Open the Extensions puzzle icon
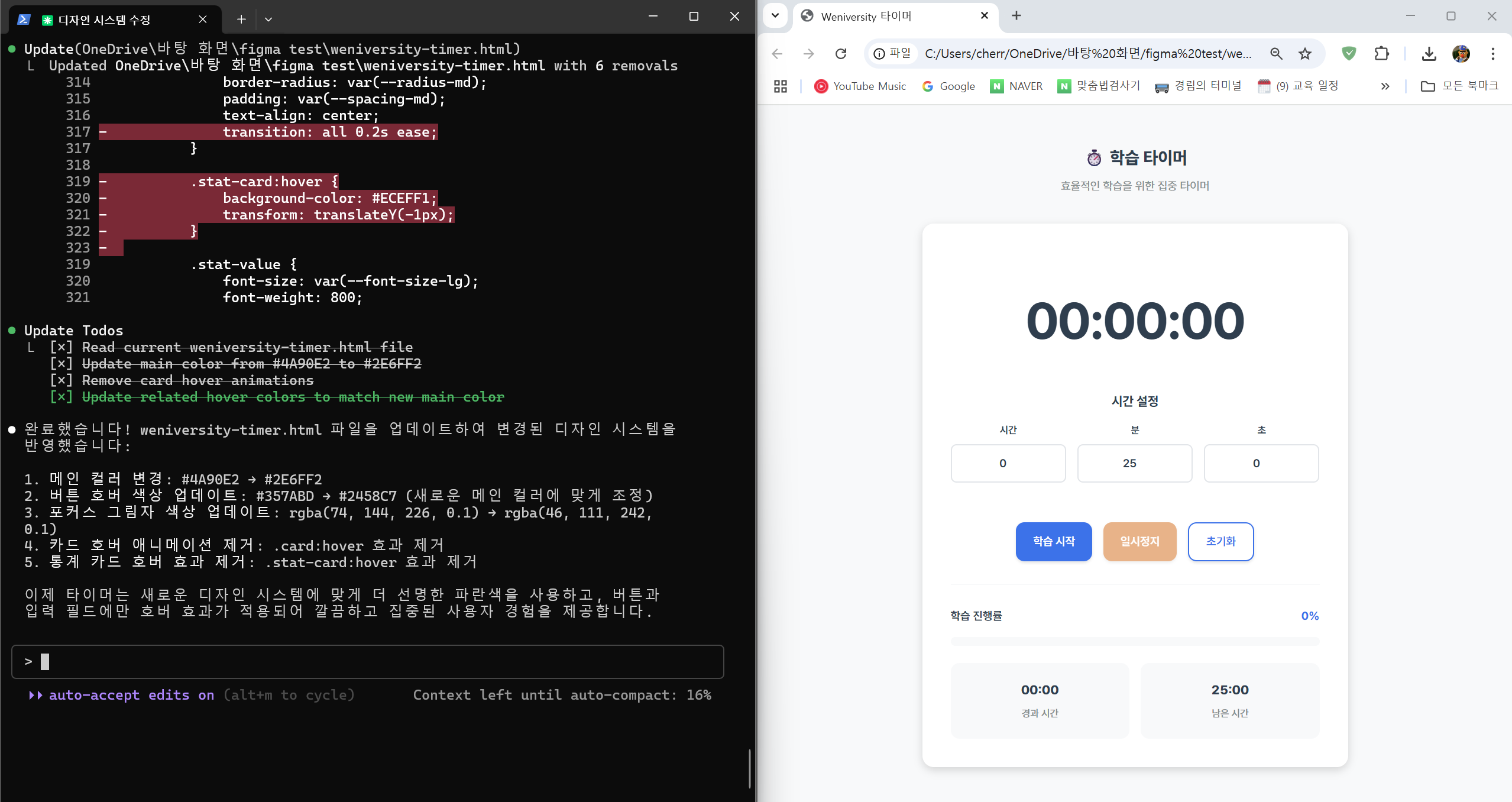Viewport: 1512px width, 802px height. [1381, 54]
